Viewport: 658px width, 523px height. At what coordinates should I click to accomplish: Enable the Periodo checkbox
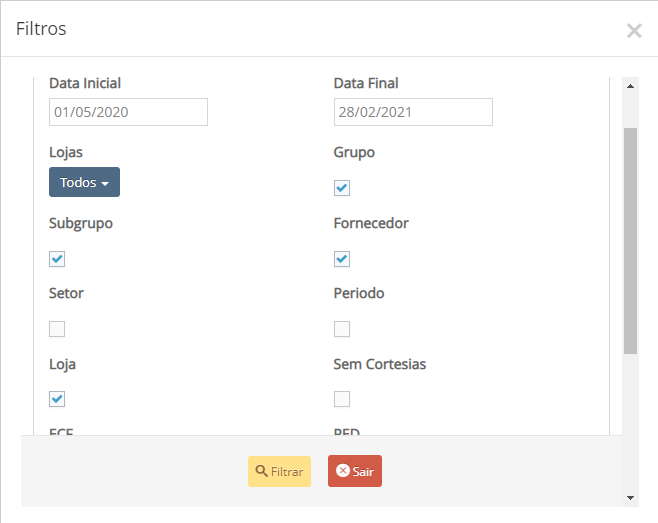pyautogui.click(x=342, y=329)
